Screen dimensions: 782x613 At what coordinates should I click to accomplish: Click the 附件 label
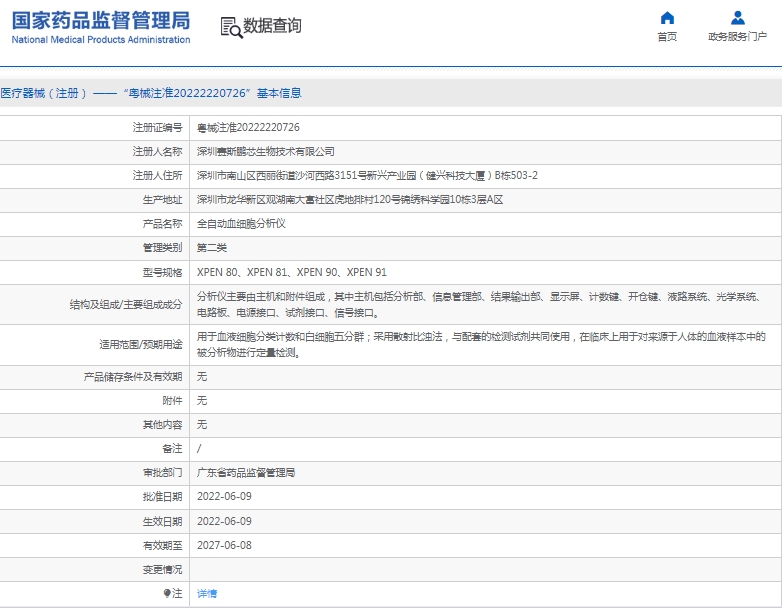click(173, 401)
